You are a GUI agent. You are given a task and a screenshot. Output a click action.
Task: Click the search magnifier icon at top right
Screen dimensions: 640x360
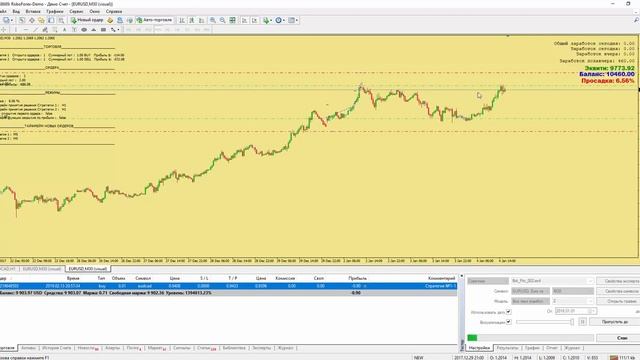tap(636, 20)
